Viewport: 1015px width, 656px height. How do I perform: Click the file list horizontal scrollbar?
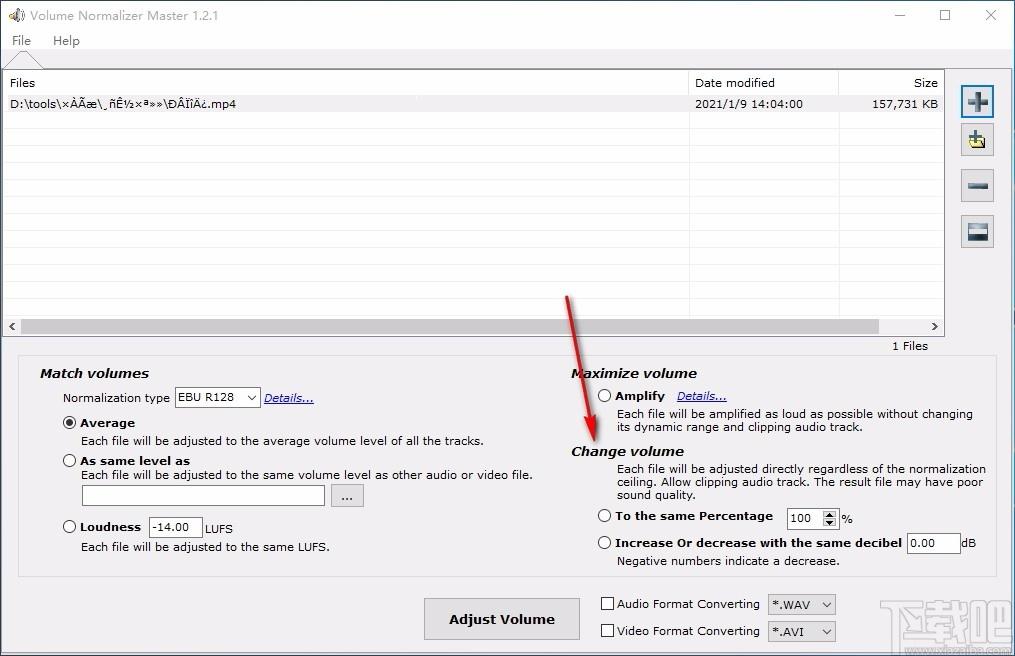coord(449,326)
